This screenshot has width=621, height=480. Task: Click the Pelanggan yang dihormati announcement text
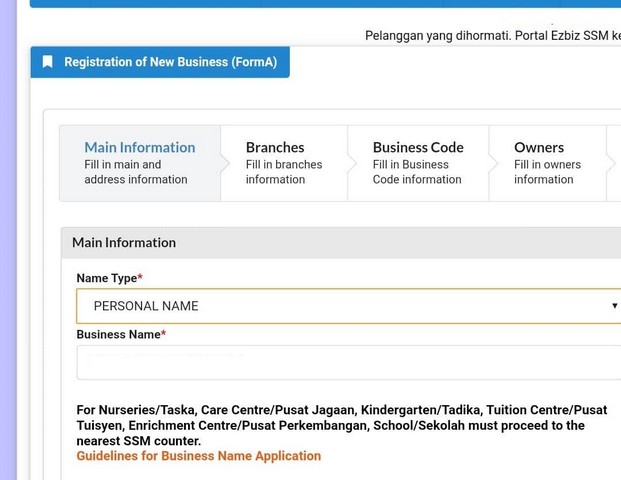492,36
